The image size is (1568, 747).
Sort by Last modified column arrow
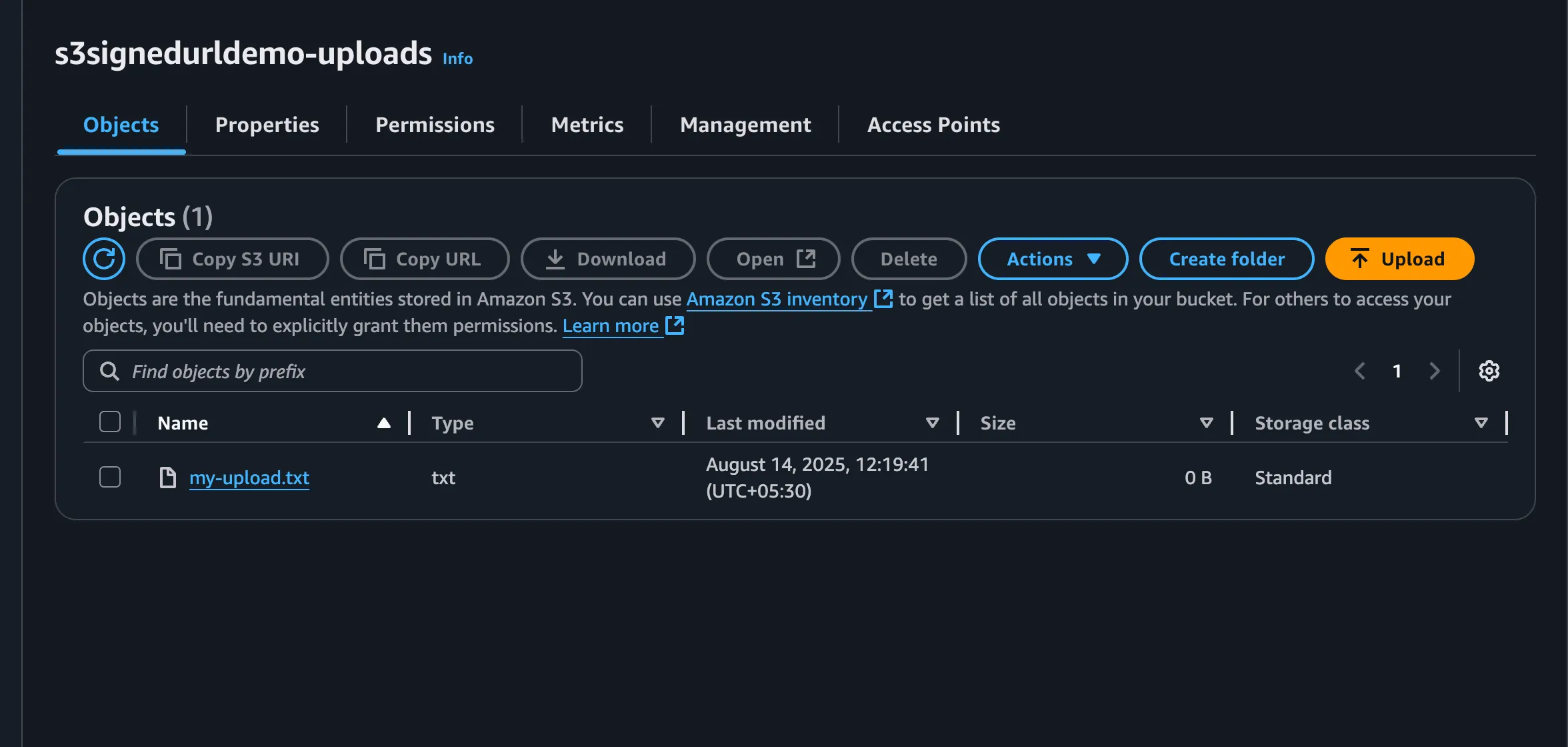click(x=933, y=423)
